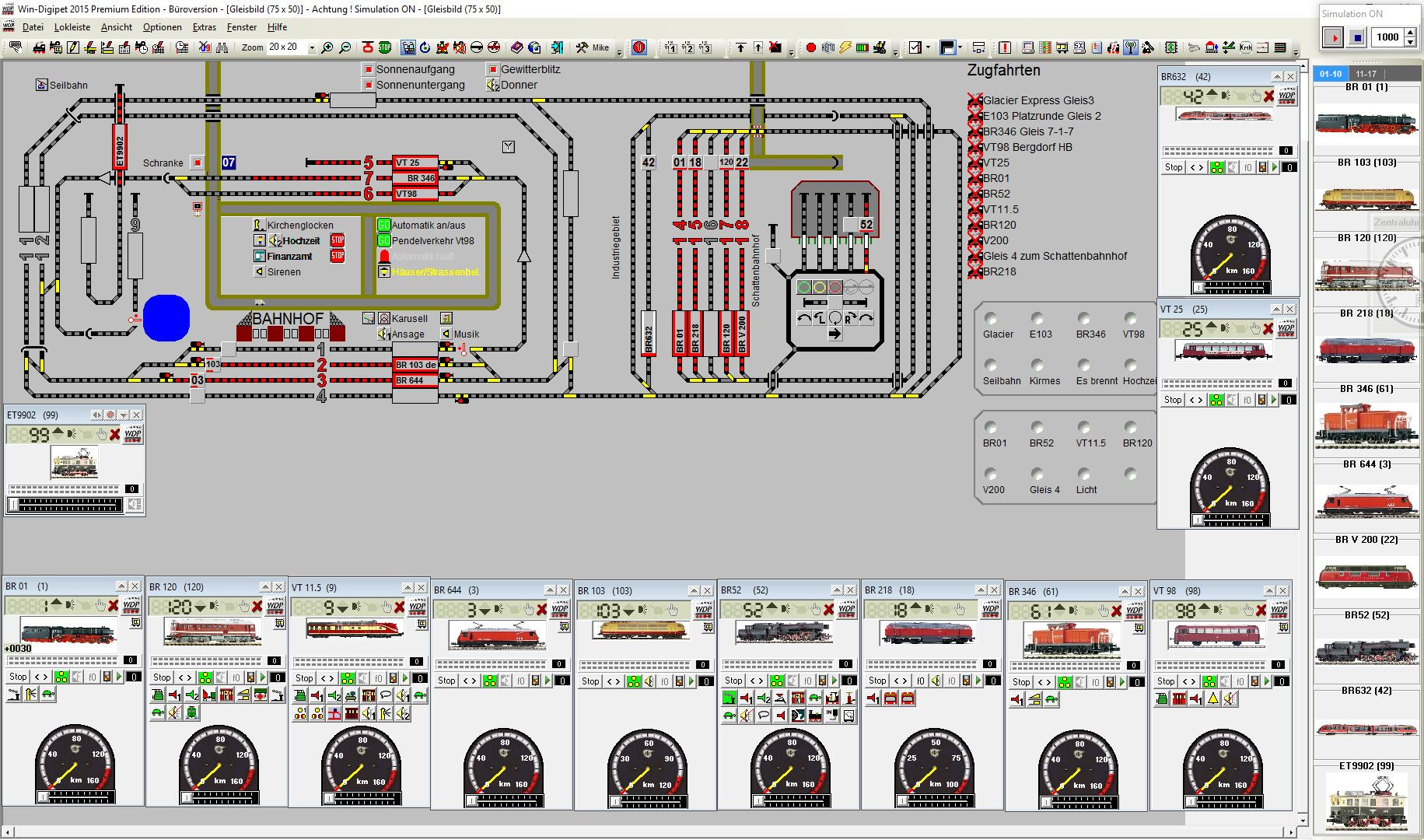This screenshot has height=840, width=1424.
Task: Open the Extras menu
Action: 205,27
